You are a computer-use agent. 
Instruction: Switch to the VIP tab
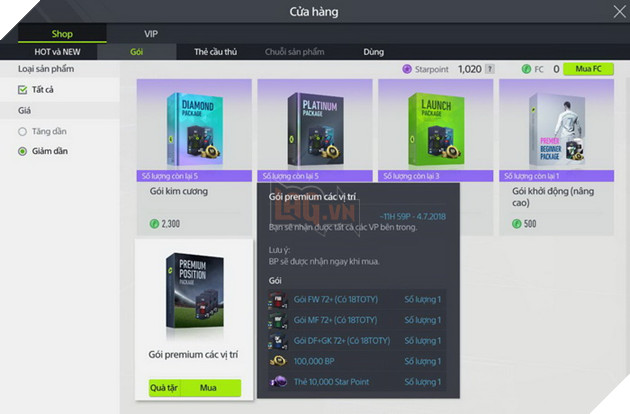pyautogui.click(x=151, y=34)
